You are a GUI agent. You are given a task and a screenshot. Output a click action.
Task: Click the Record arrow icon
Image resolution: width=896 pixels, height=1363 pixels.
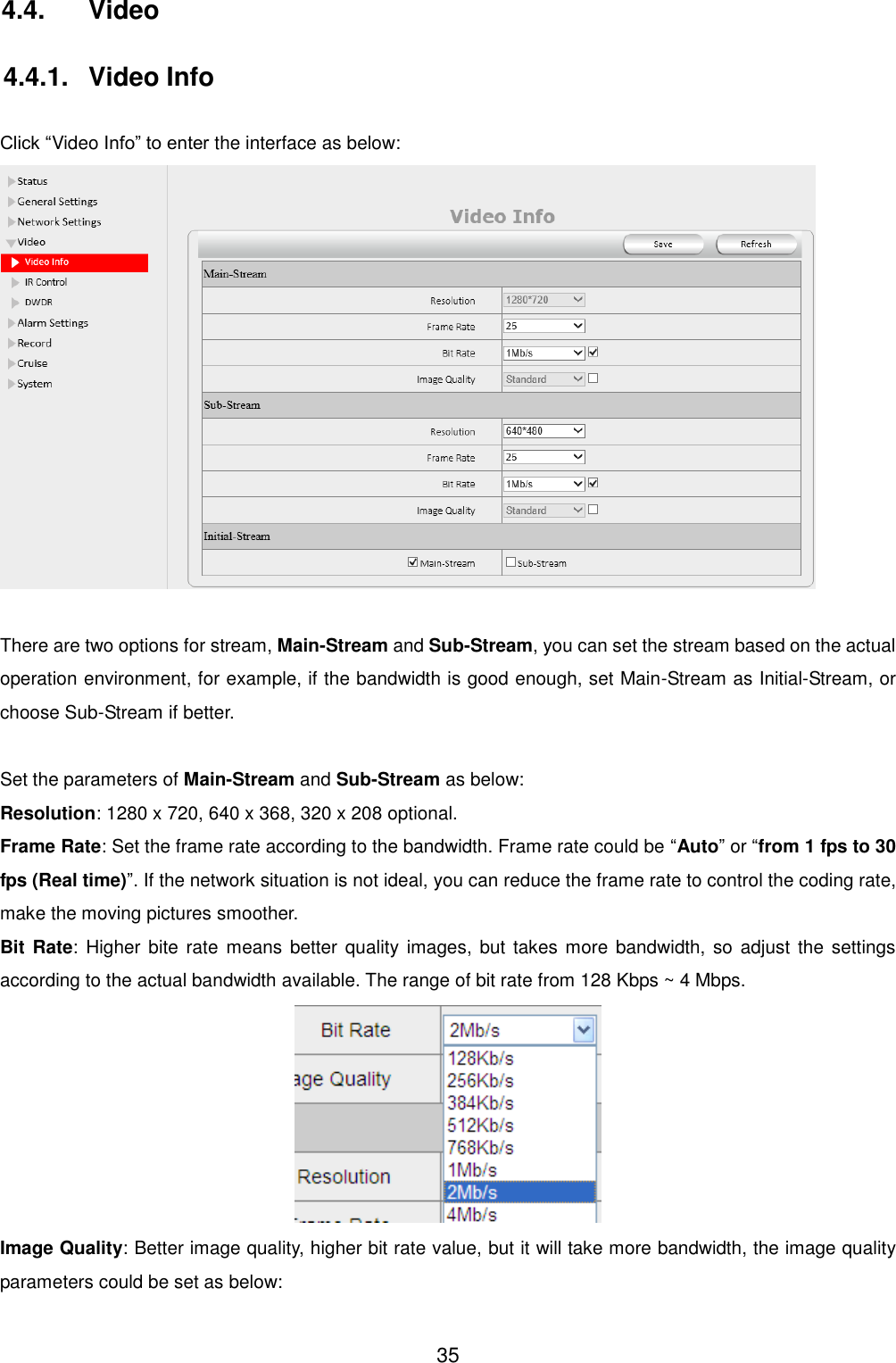[x=10, y=343]
